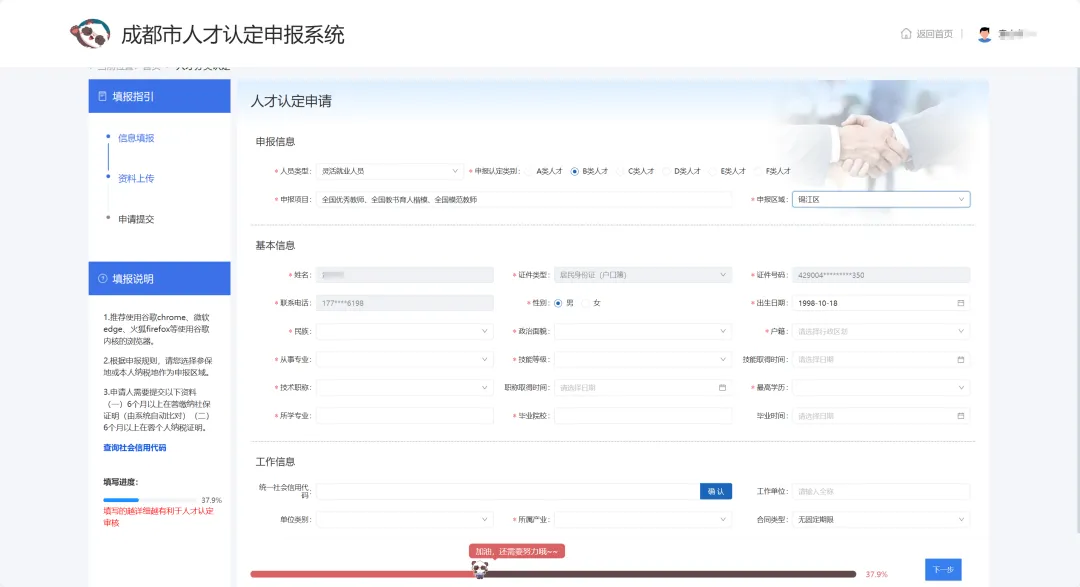
Task: Open calendar icon for 毕业时间
Action: pyautogui.click(x=960, y=416)
